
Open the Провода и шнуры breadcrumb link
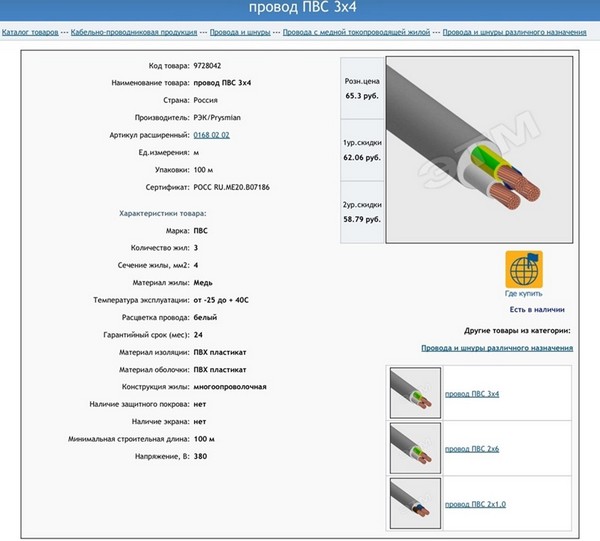tap(240, 32)
